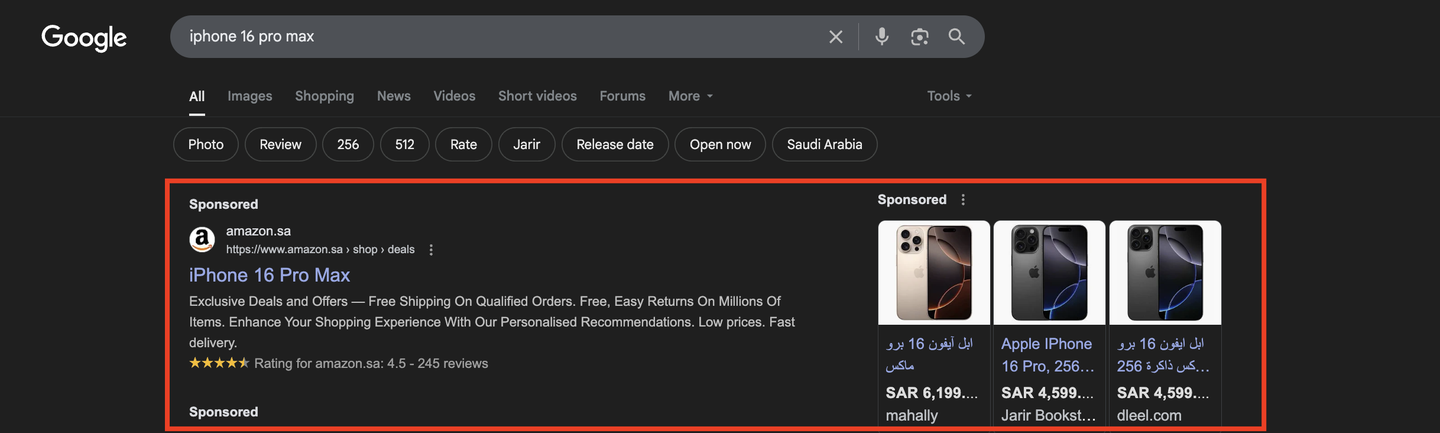Open the Google logo homepage link
Viewport: 1440px width, 433px height.
click(84, 38)
